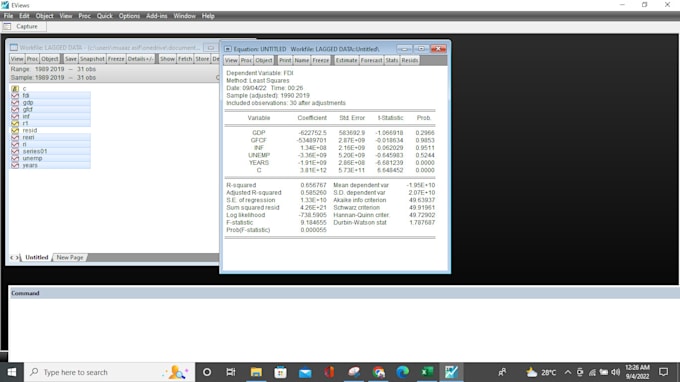Select the unemp series icon
This screenshot has height=382, width=680.
pos(15,158)
